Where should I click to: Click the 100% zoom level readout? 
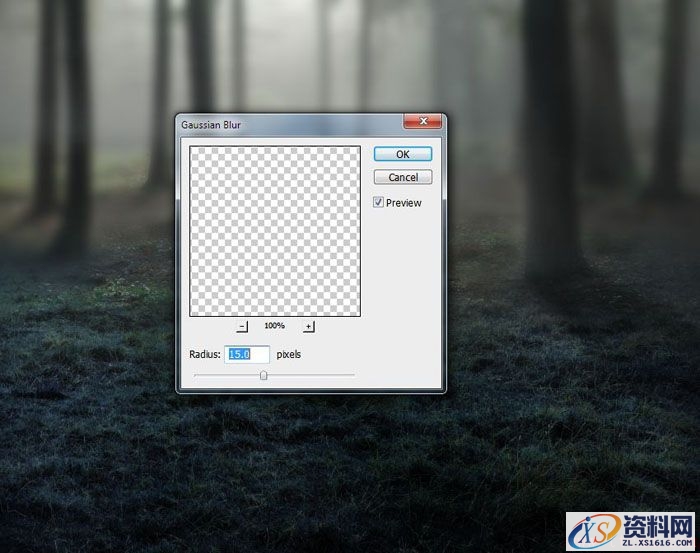click(x=275, y=326)
